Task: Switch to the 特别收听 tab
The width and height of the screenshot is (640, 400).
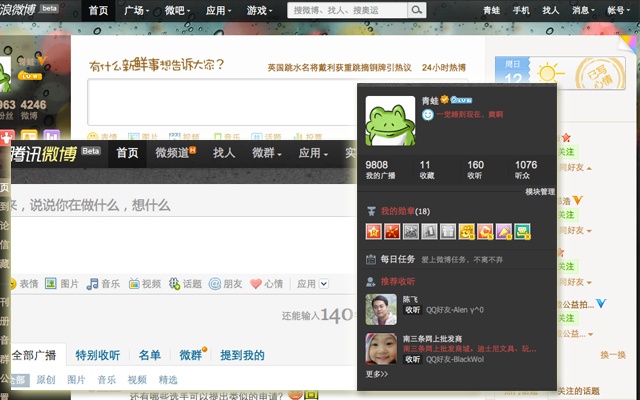Action: tap(98, 356)
